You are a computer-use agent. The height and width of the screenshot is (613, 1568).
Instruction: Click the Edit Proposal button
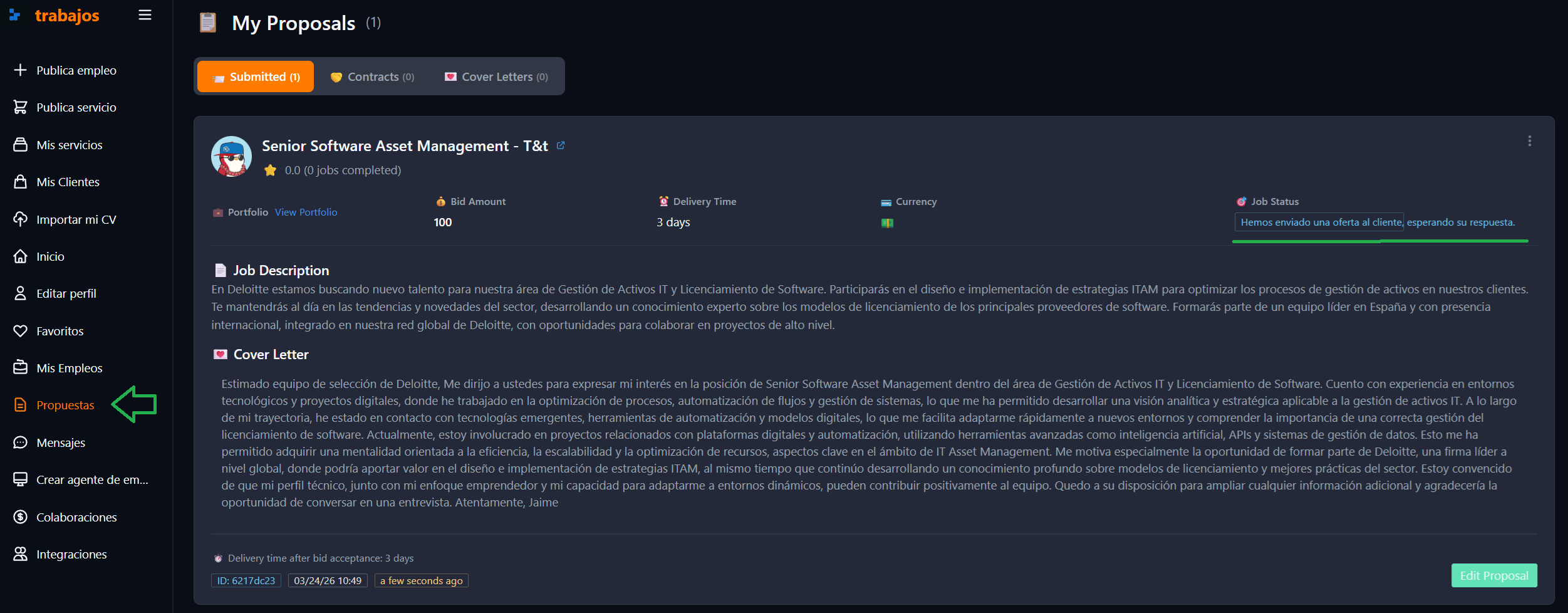(x=1494, y=575)
